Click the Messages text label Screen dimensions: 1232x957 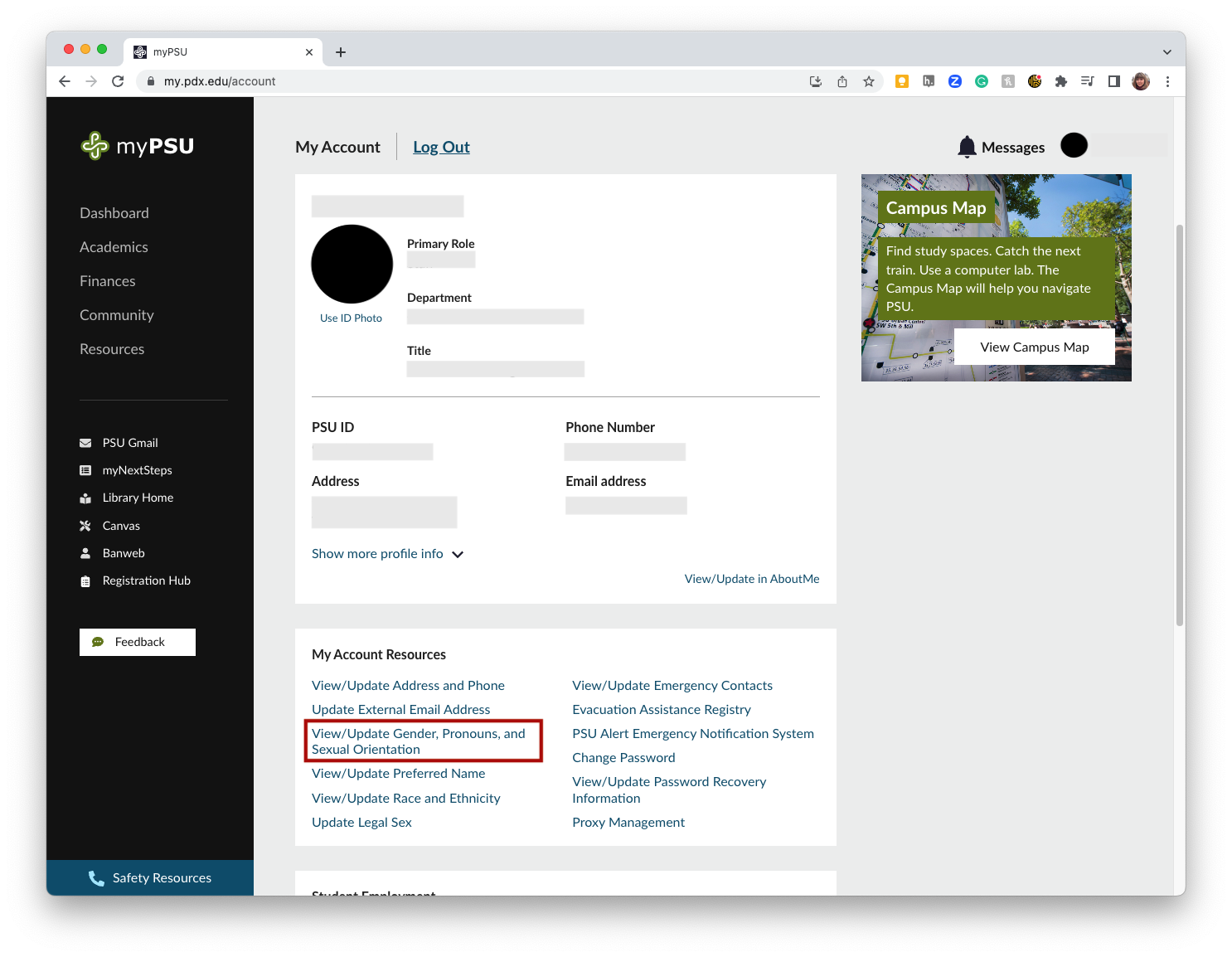pyautogui.click(x=1013, y=148)
